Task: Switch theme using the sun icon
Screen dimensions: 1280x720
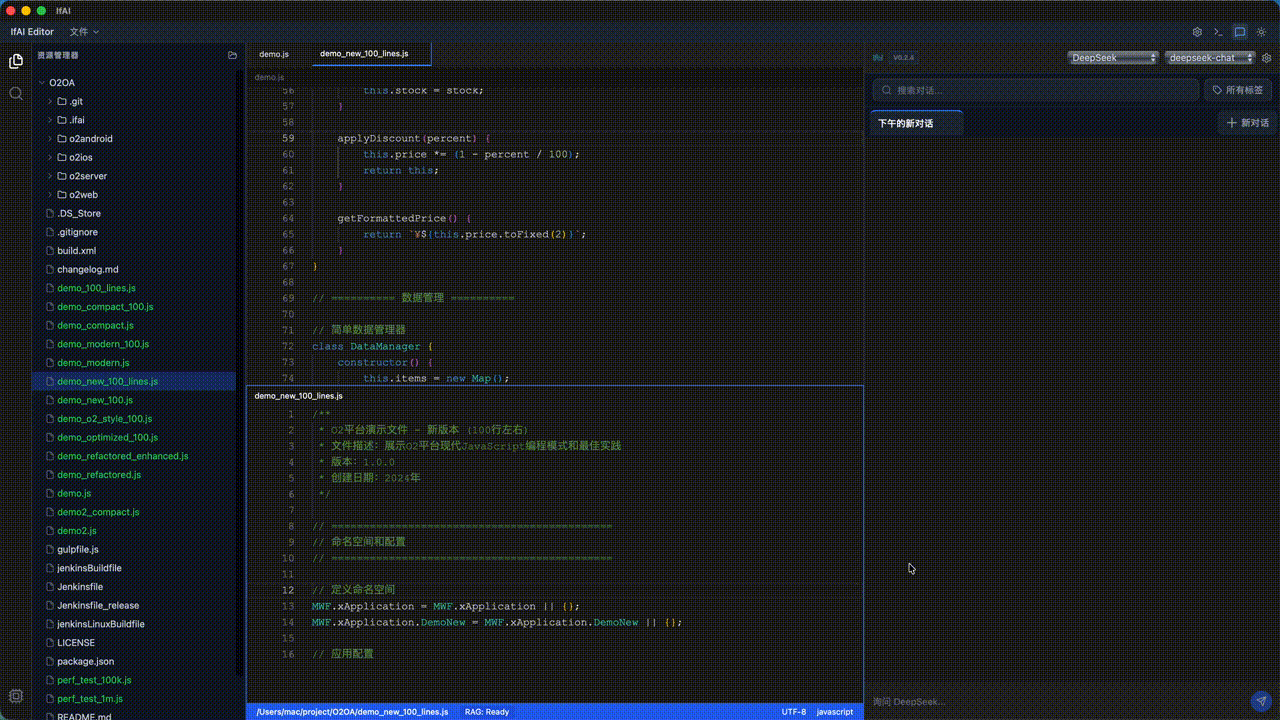Action: point(1262,31)
